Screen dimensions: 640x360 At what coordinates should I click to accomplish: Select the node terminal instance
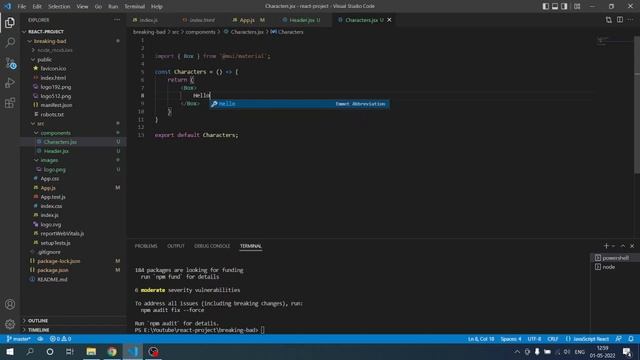point(615,267)
